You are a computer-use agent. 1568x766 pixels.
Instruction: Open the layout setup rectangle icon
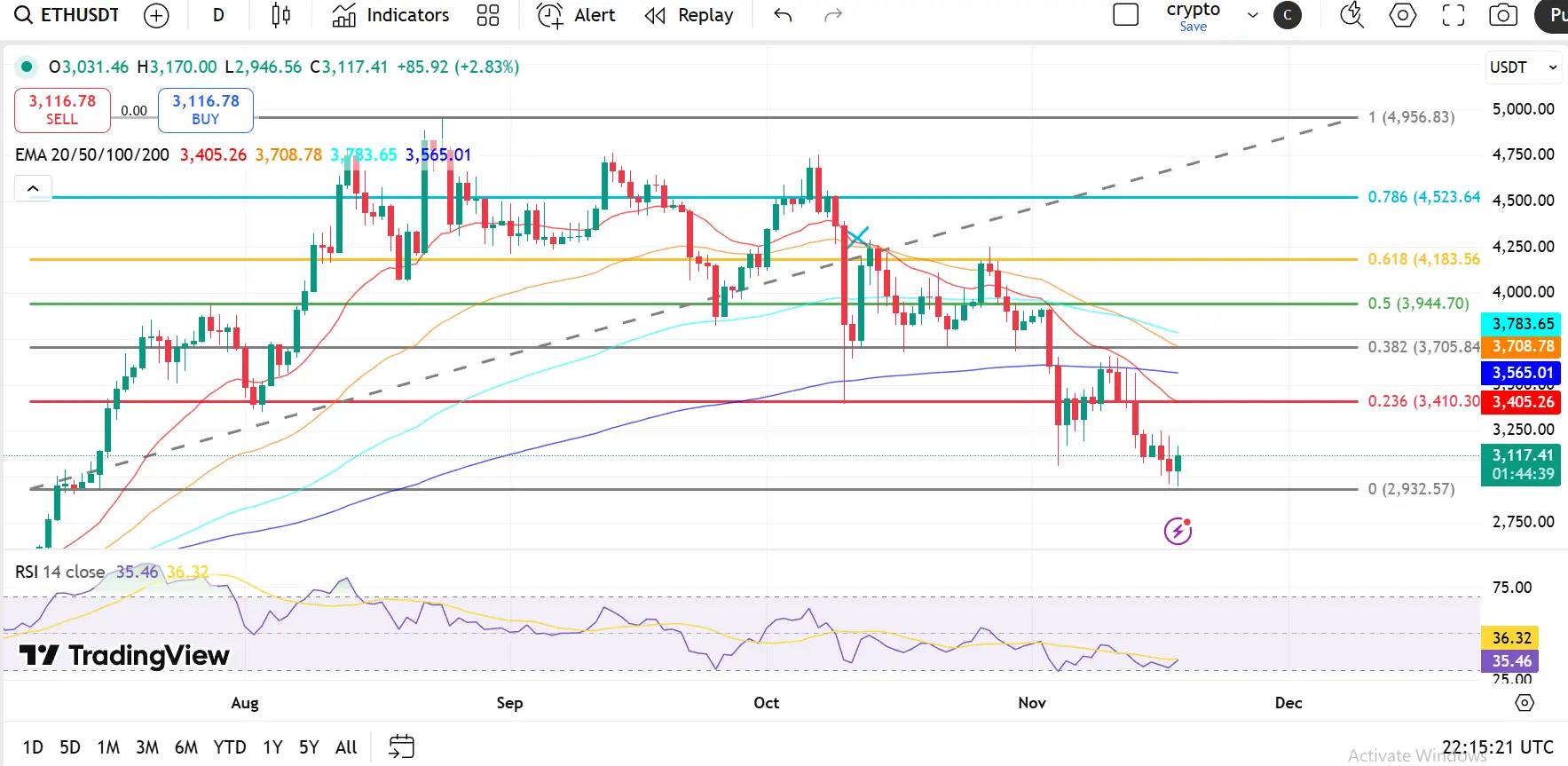coord(1125,15)
